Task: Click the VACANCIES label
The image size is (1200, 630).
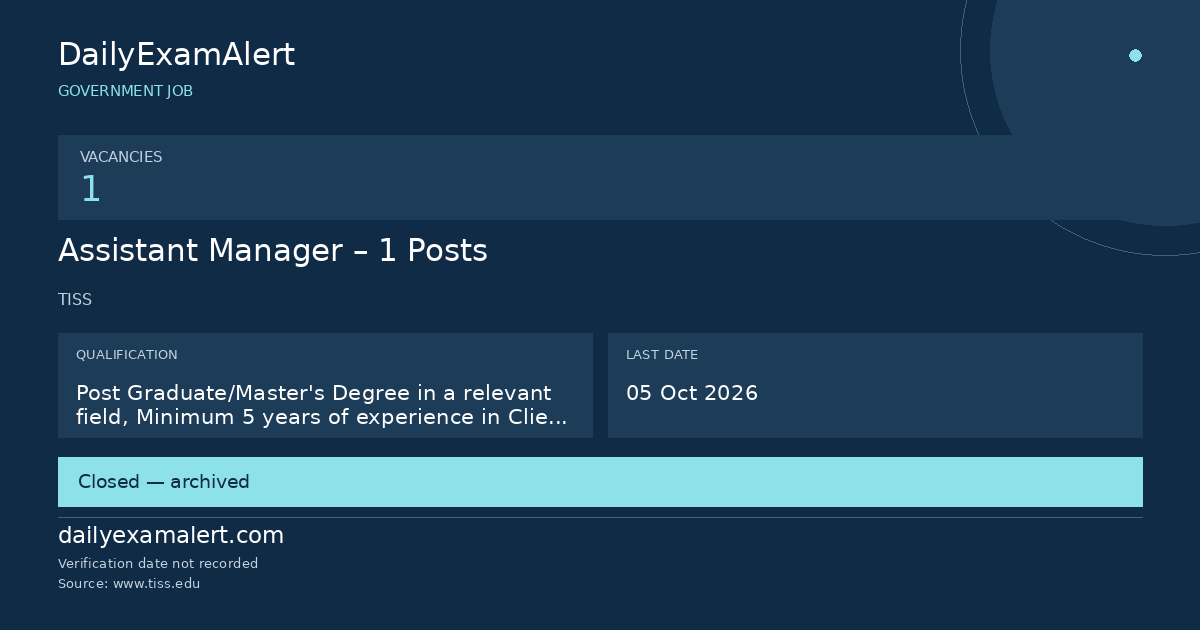Action: [121, 157]
